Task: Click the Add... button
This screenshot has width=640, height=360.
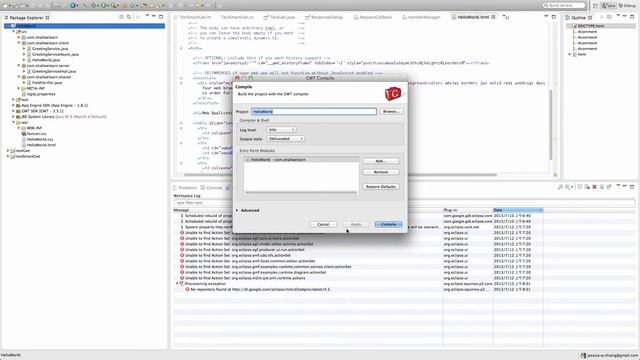Action: pos(381,161)
